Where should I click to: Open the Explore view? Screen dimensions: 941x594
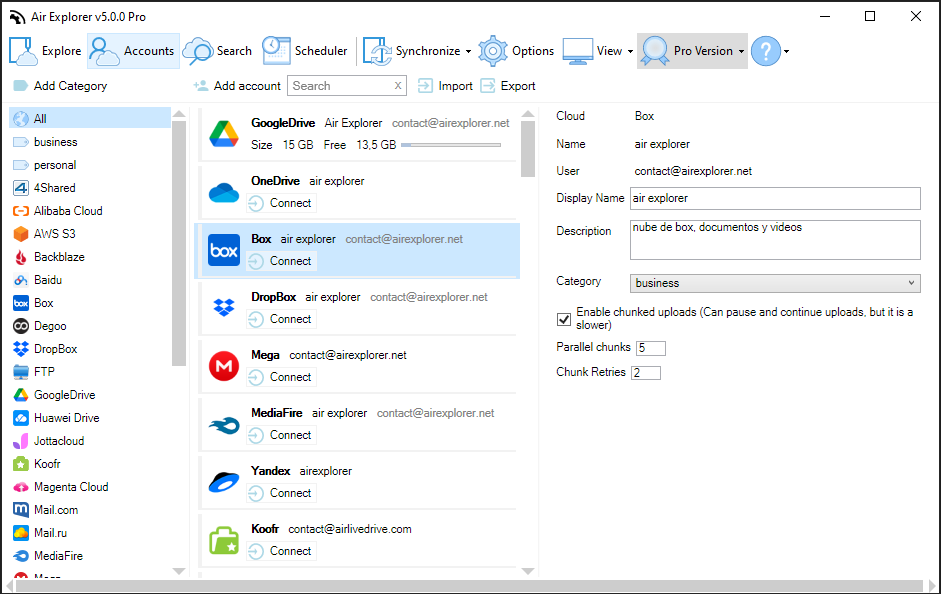[46, 51]
